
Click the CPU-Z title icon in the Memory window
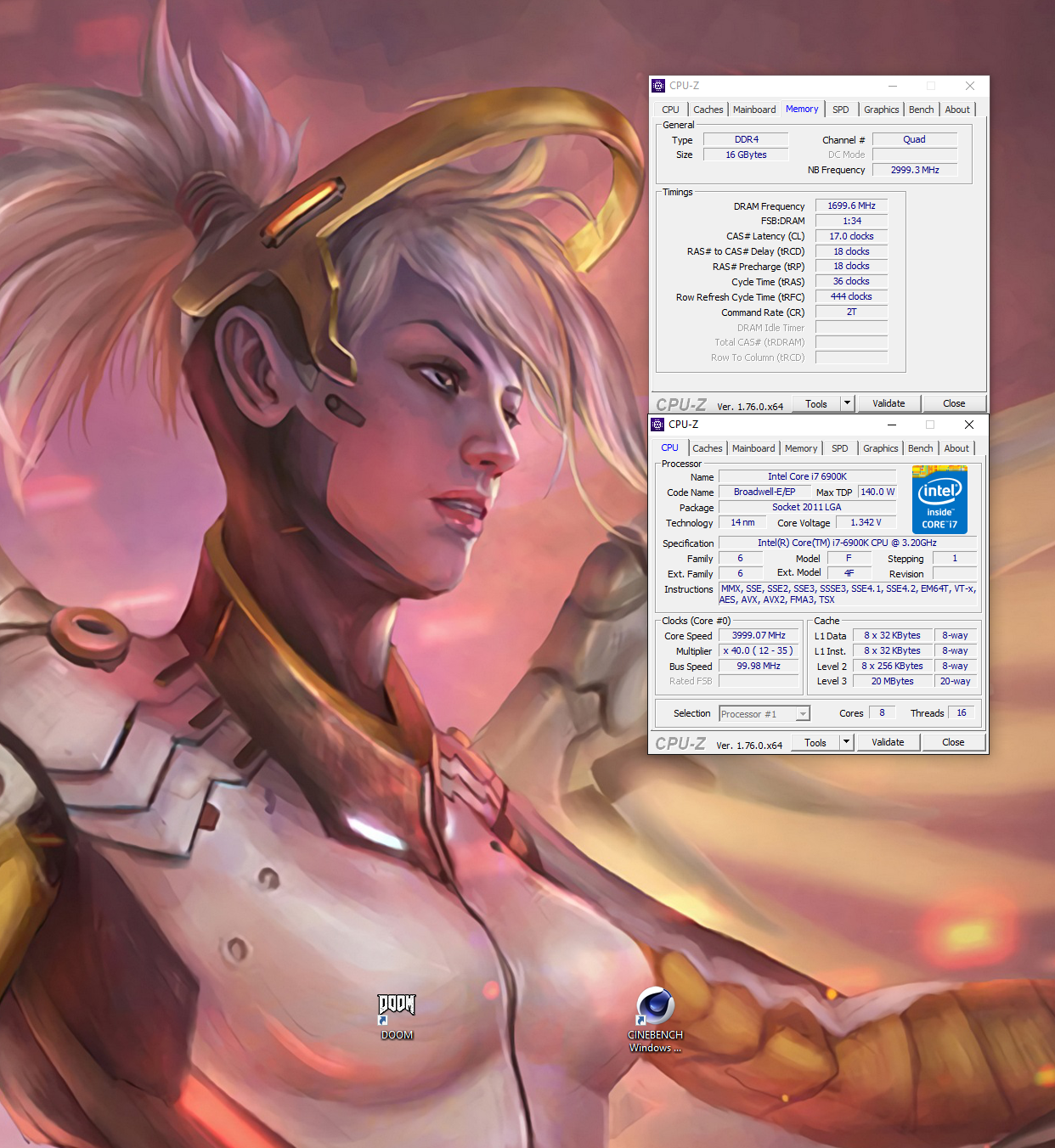(x=658, y=86)
